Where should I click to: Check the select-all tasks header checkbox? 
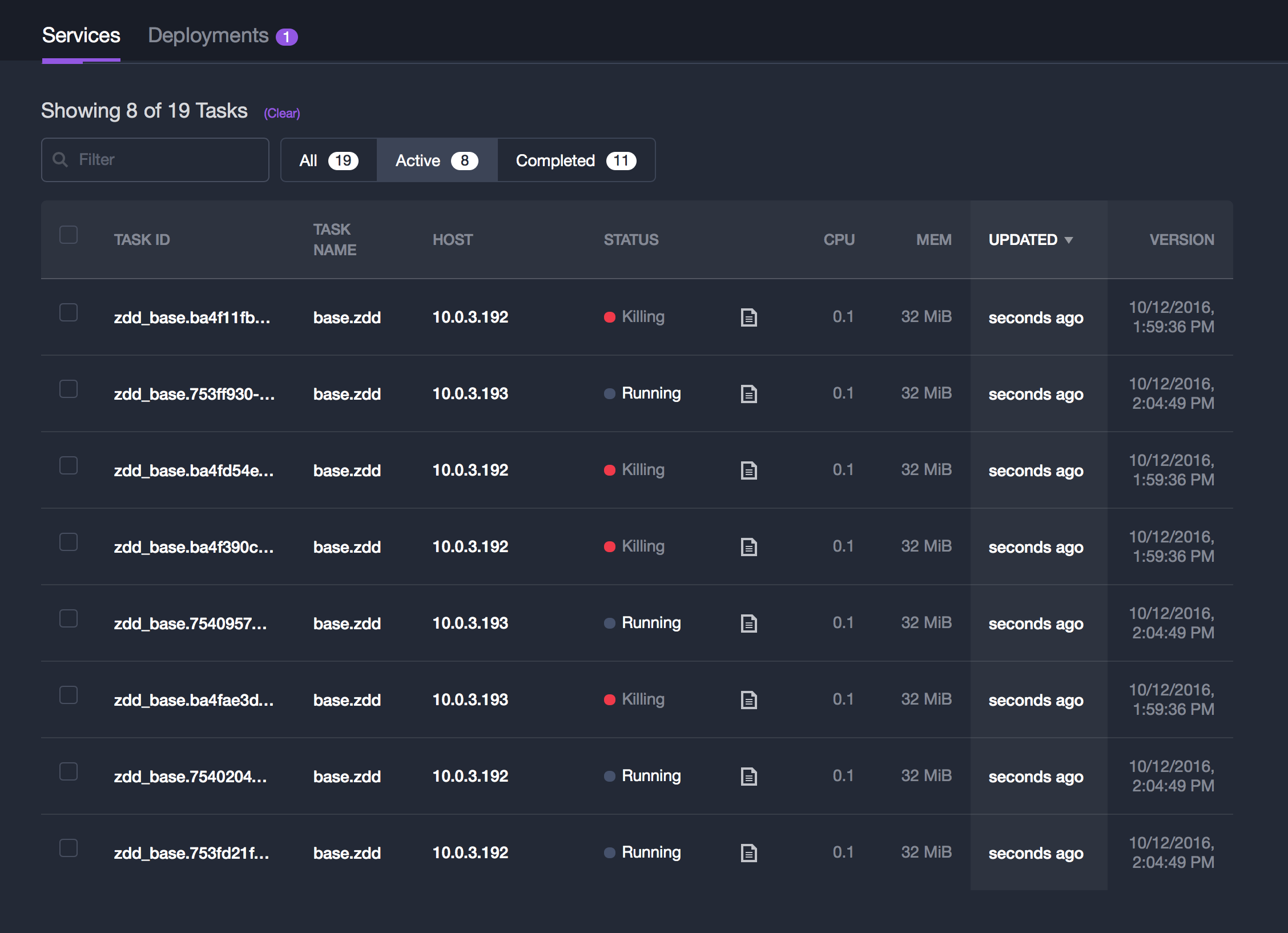pos(69,235)
